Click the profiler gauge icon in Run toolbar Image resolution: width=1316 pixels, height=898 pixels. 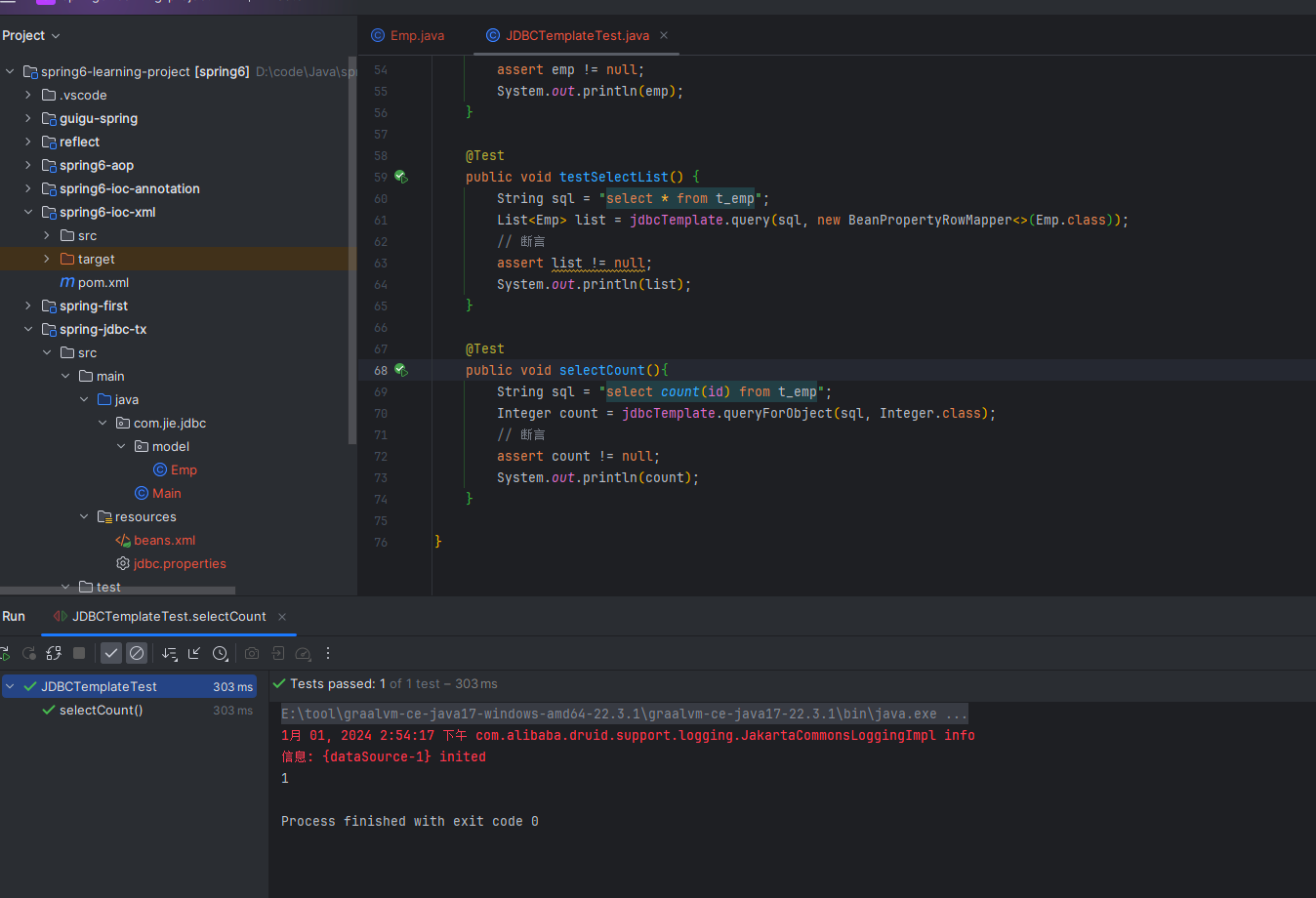(x=303, y=653)
